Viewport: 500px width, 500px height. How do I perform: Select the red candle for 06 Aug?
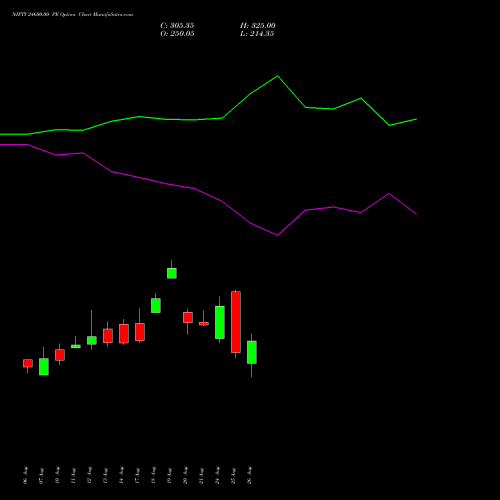click(x=28, y=363)
